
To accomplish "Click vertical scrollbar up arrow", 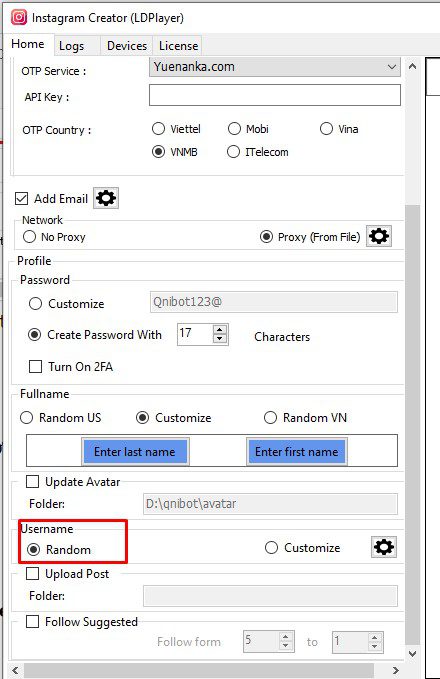I will [x=412, y=66].
